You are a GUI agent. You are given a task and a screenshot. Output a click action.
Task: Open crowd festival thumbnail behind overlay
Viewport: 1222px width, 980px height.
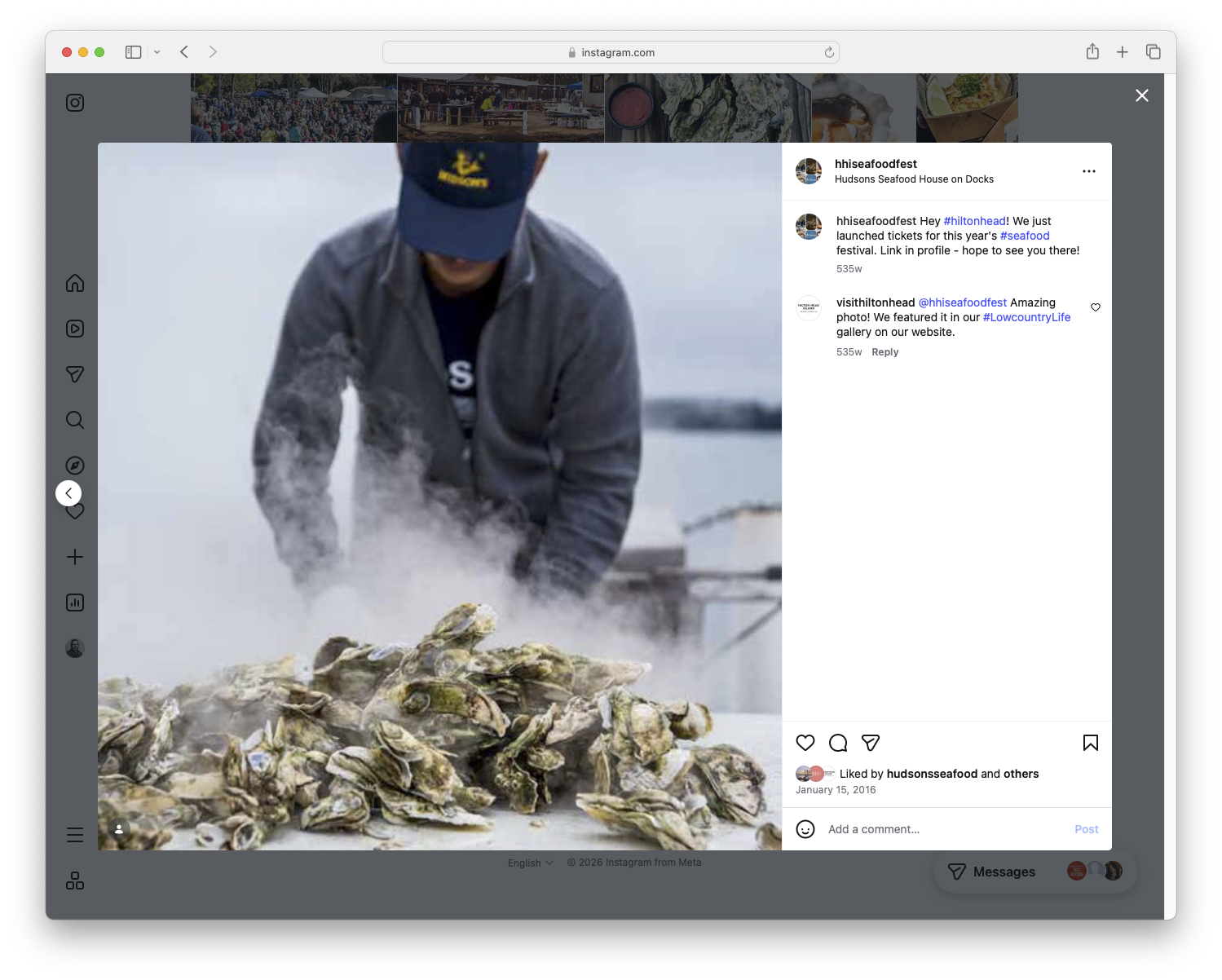coord(293,108)
